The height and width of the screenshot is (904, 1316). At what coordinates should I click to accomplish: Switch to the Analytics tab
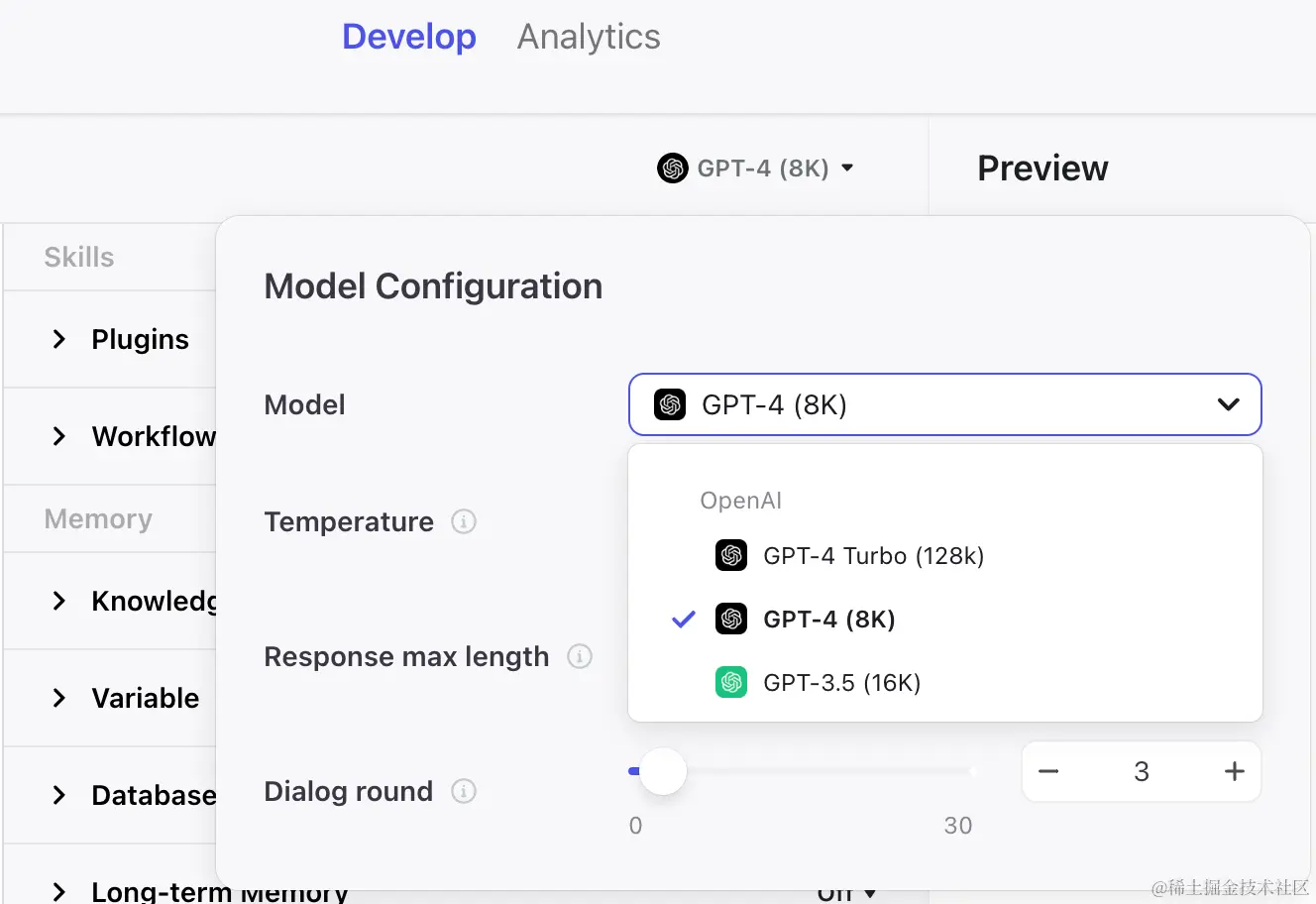coord(589,37)
